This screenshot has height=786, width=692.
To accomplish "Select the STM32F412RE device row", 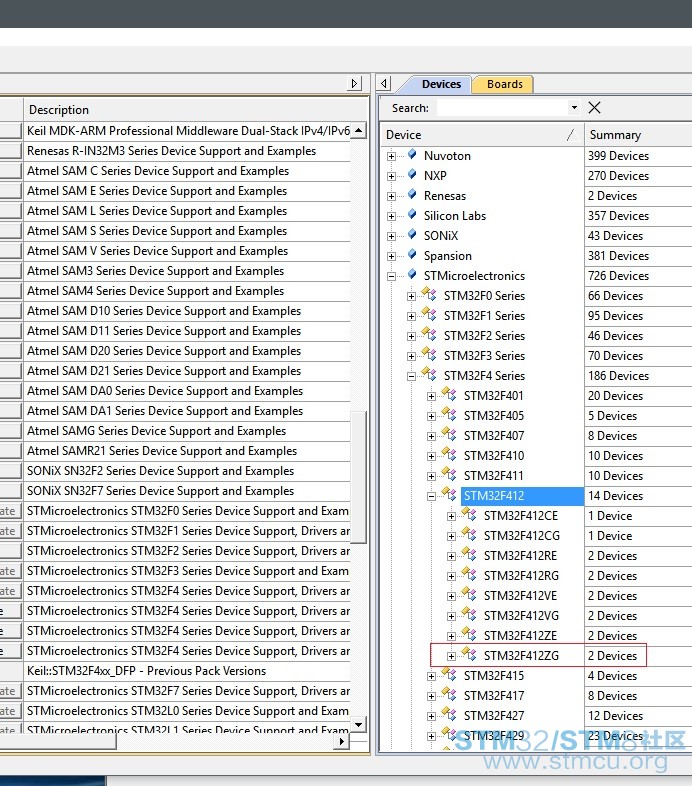I will [520, 556].
